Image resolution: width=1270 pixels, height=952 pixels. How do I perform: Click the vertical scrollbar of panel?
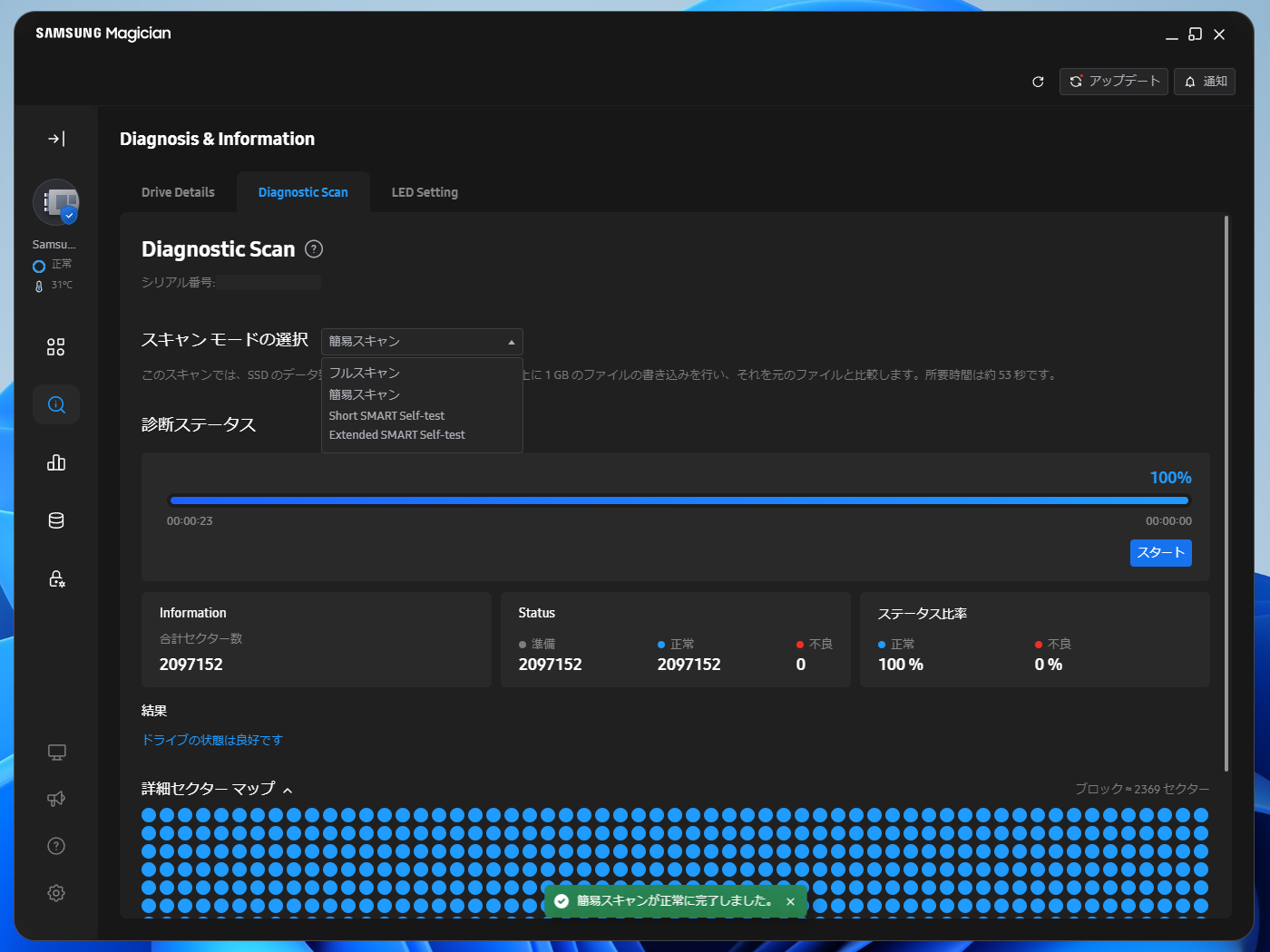pos(1226,494)
